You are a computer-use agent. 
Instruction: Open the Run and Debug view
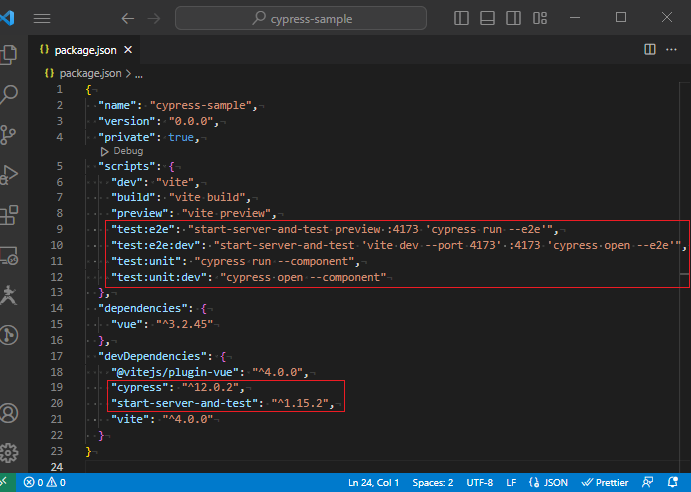(9, 175)
